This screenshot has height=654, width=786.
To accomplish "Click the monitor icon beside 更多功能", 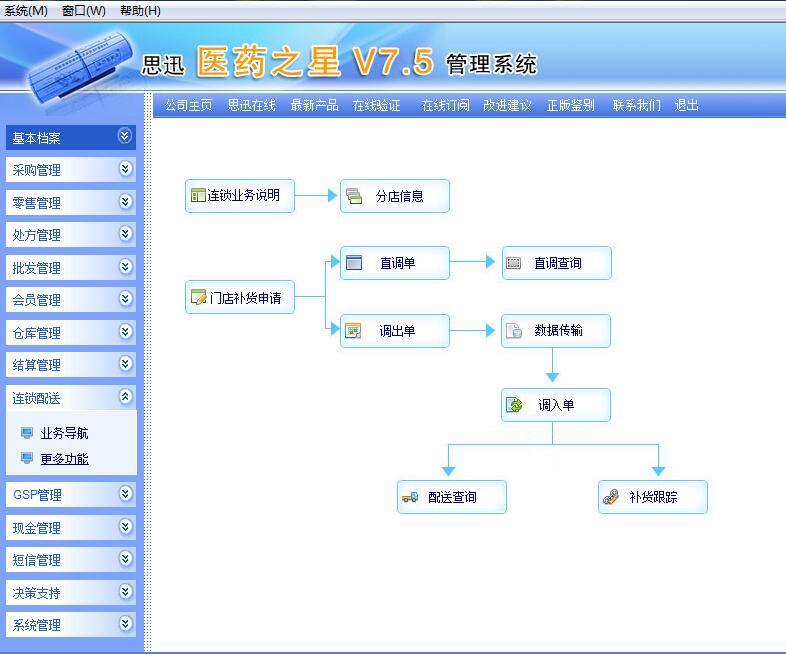I will click(x=27, y=458).
